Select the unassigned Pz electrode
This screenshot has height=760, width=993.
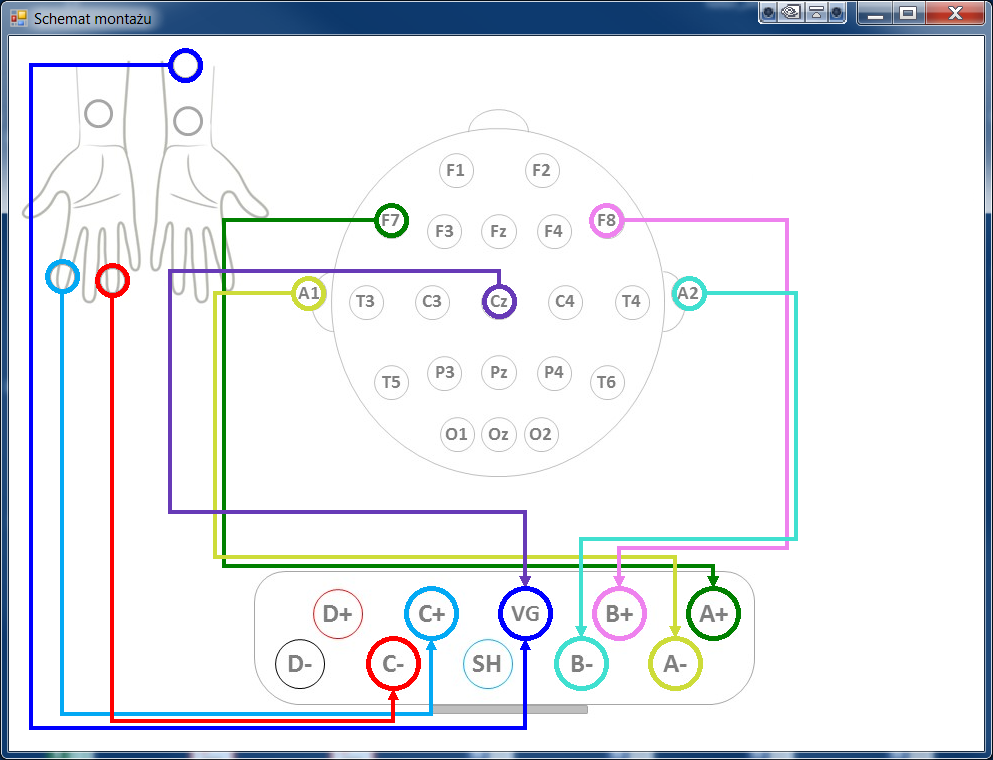point(498,372)
